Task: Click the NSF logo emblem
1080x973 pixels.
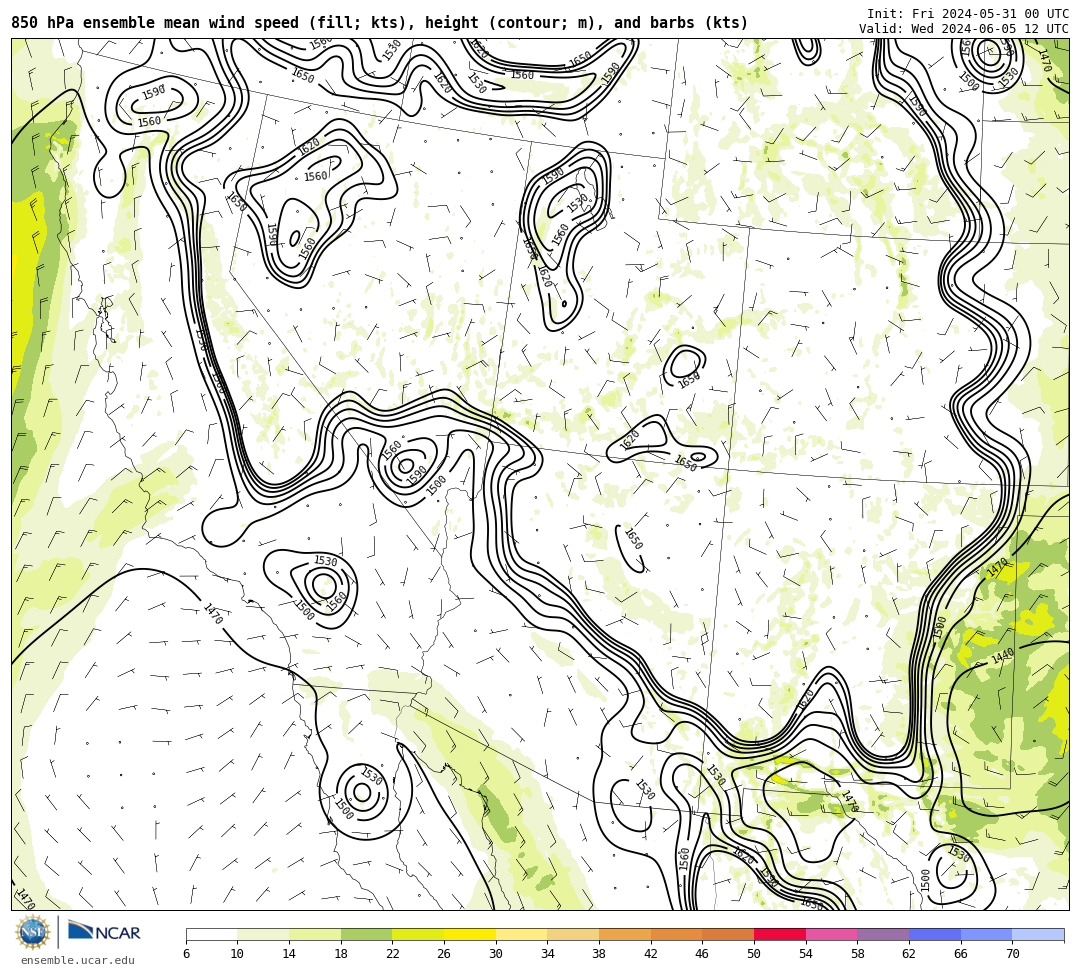Action: pyautogui.click(x=33, y=932)
